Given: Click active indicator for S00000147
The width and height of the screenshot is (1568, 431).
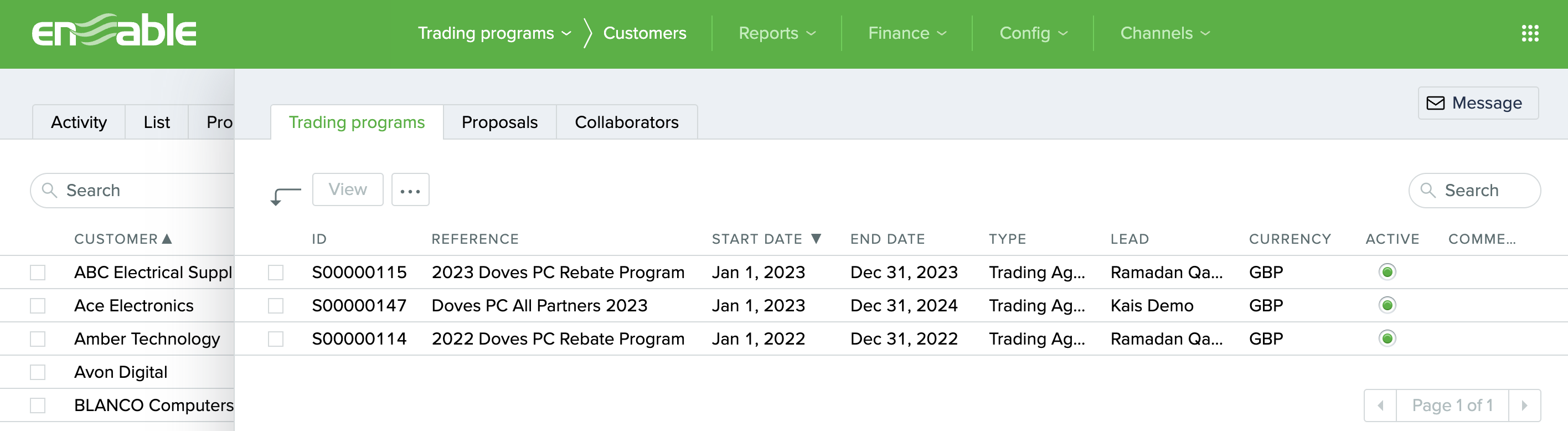Looking at the screenshot, I should tap(1386, 305).
